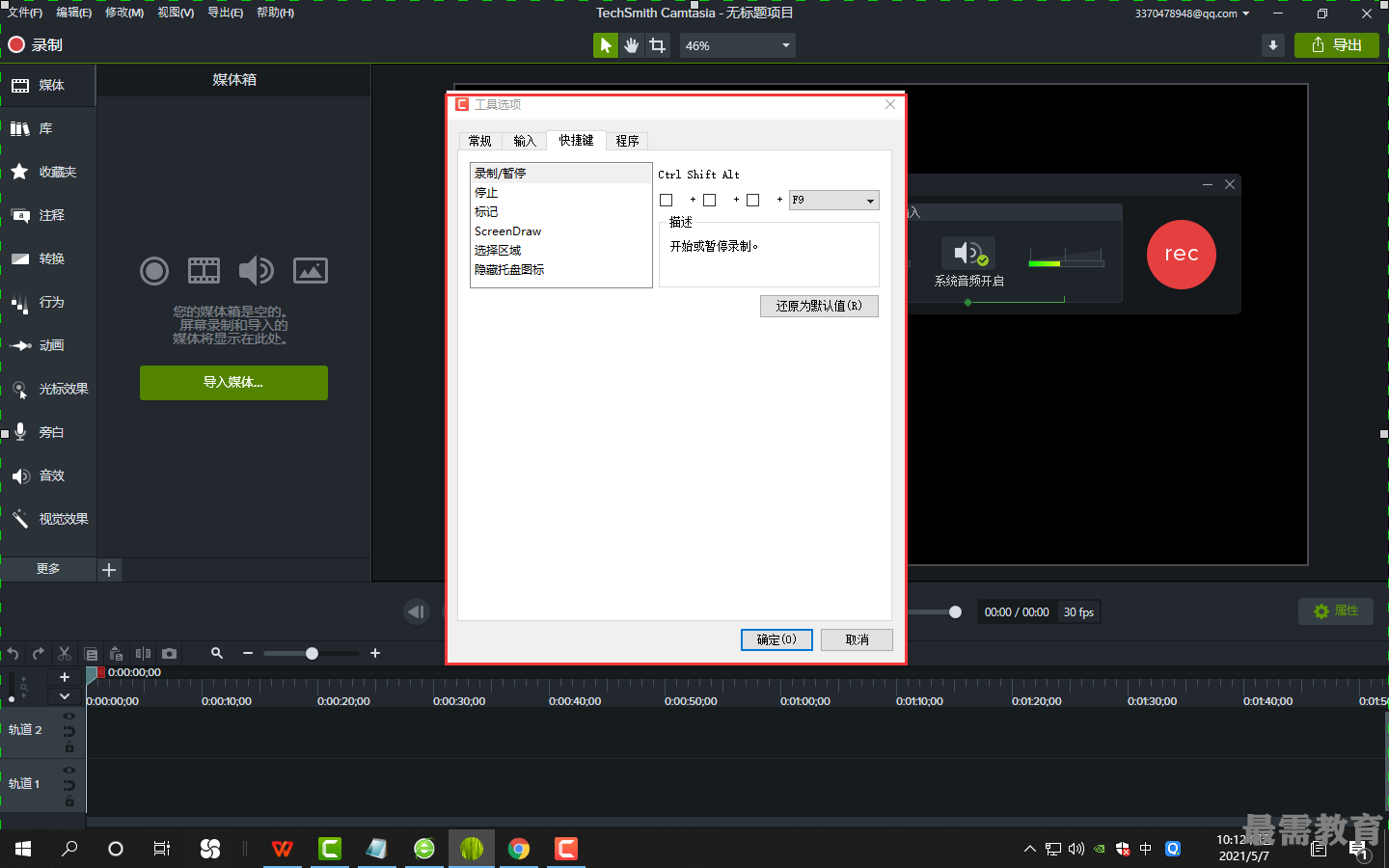Click the 确定(O) button

pos(776,639)
